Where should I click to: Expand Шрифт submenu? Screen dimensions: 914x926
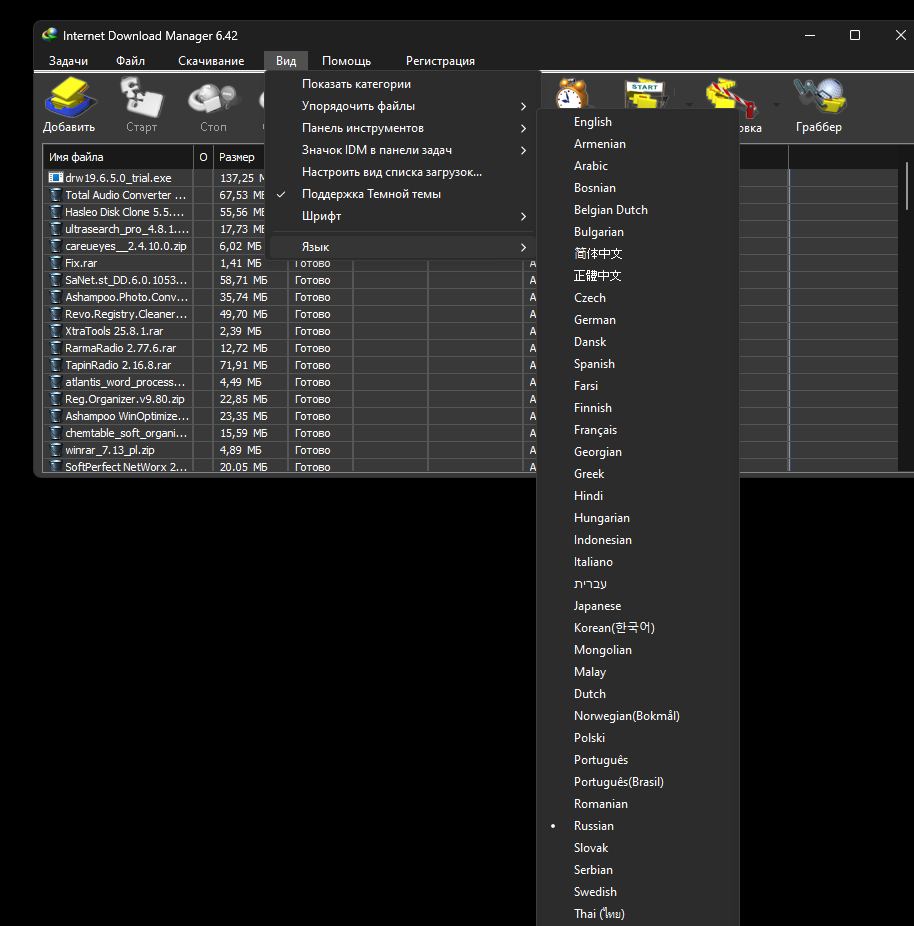coord(402,216)
